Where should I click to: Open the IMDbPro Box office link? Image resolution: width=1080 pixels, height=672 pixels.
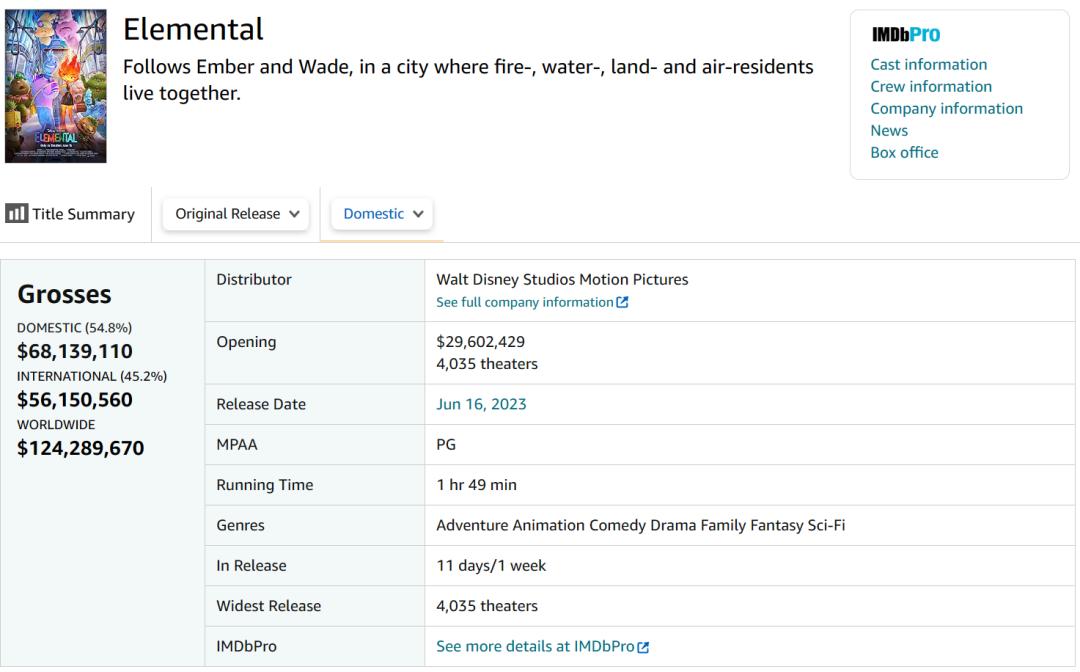(x=904, y=152)
